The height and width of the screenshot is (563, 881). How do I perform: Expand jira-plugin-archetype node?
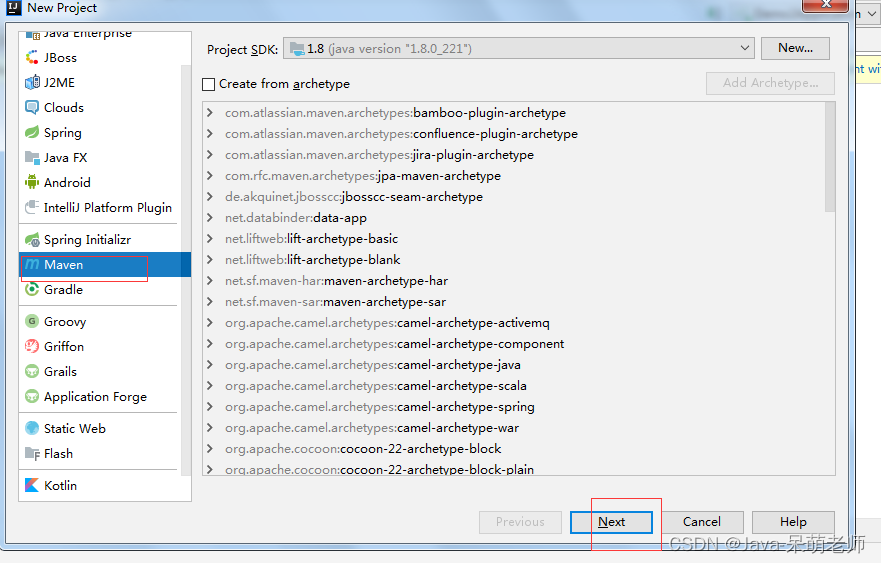pos(210,155)
